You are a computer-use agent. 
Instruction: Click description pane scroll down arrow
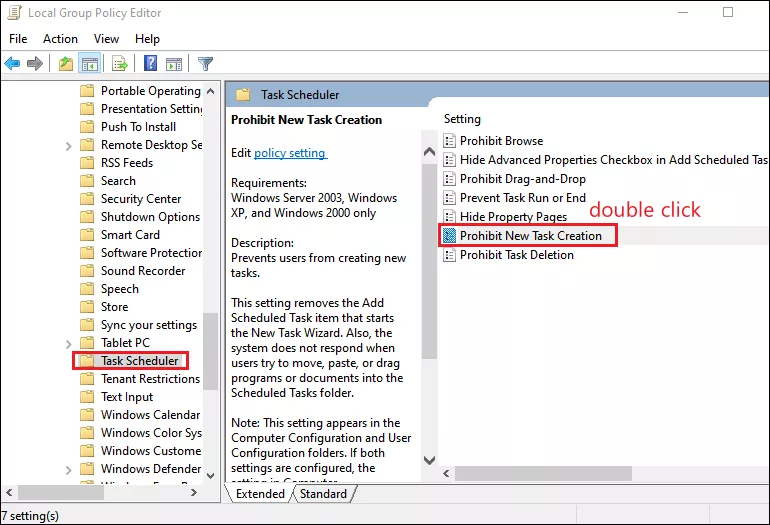point(429,460)
